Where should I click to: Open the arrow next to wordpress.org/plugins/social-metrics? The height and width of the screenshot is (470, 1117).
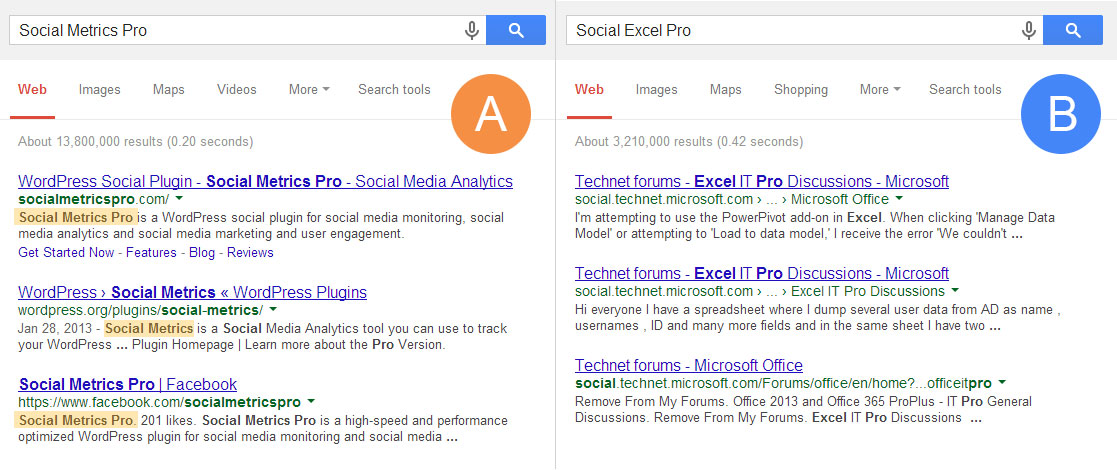(x=273, y=310)
